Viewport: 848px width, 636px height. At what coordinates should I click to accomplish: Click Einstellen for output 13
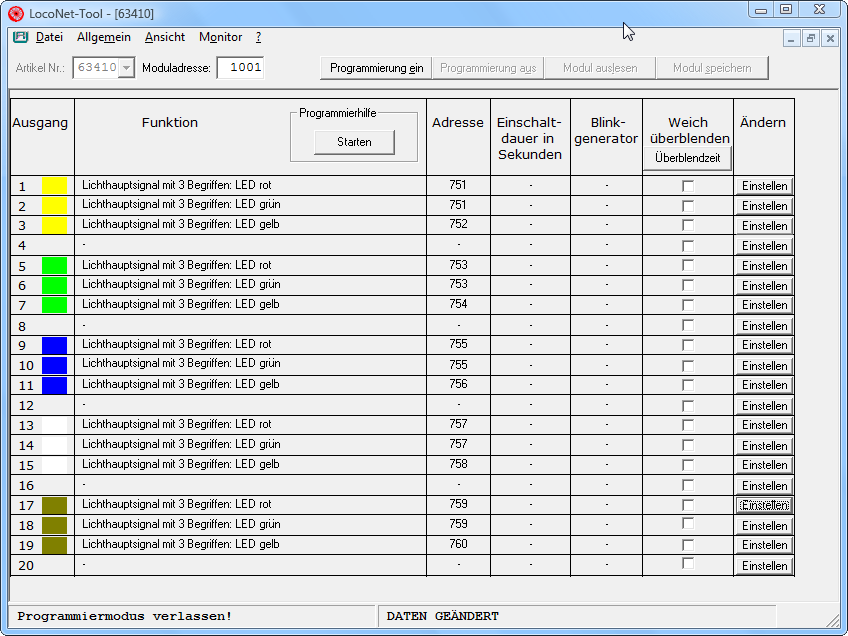[764, 425]
